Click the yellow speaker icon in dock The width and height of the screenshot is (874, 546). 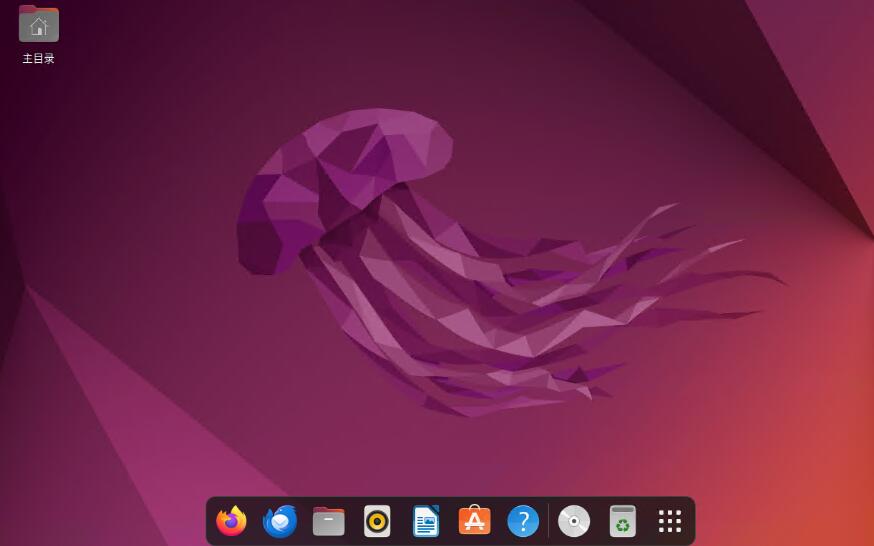click(x=377, y=521)
